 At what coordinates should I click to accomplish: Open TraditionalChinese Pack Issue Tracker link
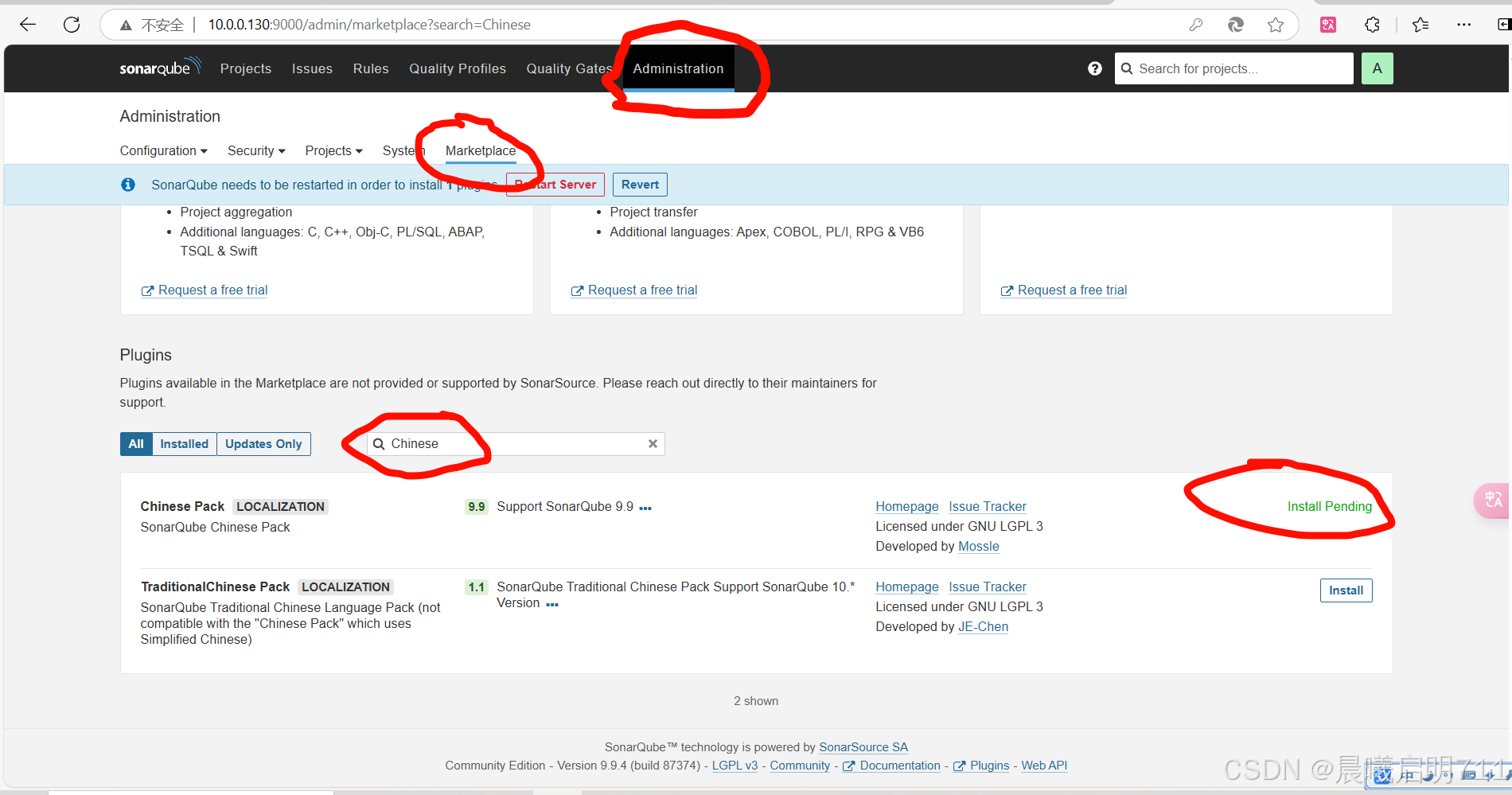[x=988, y=587]
